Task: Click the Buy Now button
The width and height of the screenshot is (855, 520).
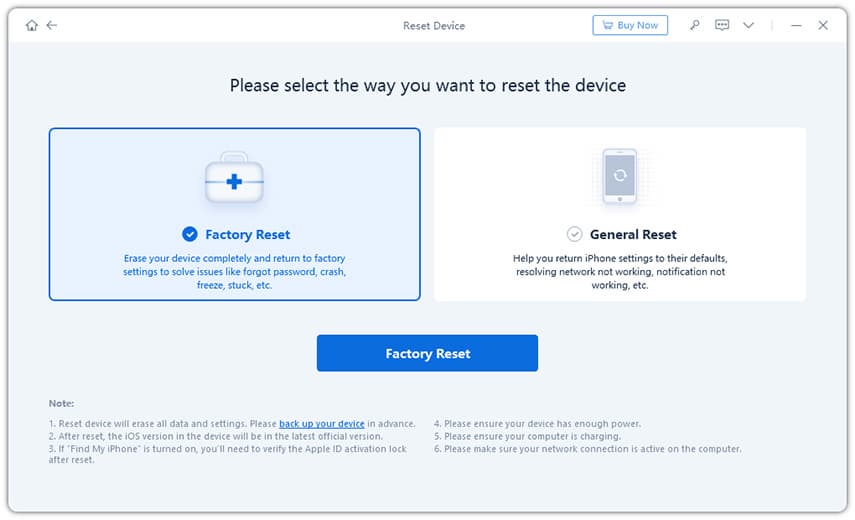Action: point(630,25)
